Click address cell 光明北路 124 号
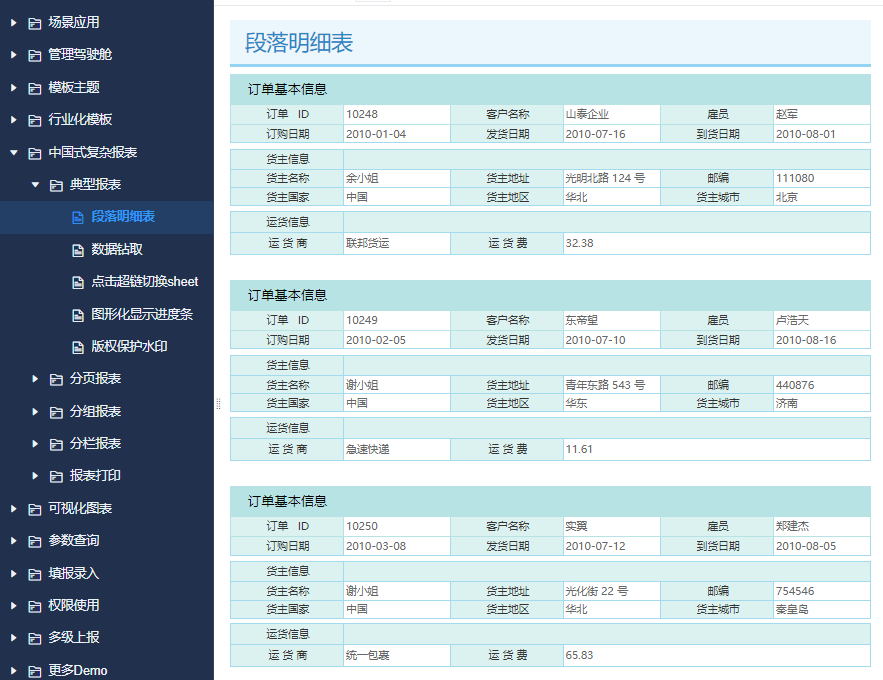This screenshot has width=883, height=680. [x=612, y=178]
